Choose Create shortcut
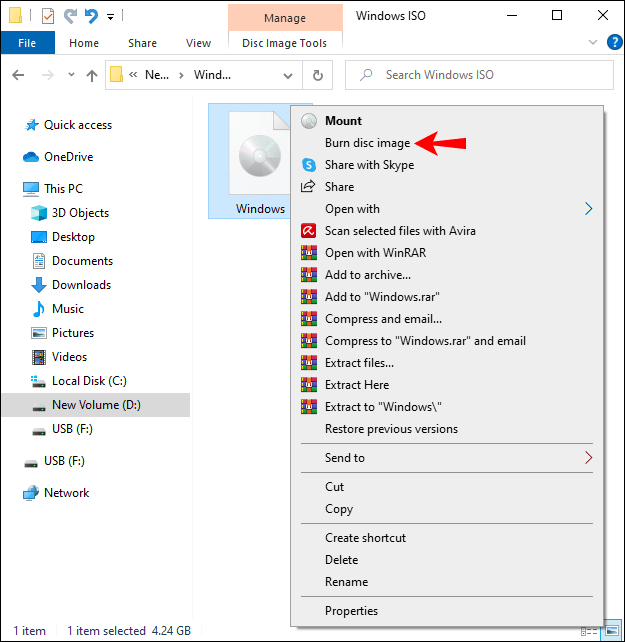This screenshot has height=642, width=625. tap(447, 538)
